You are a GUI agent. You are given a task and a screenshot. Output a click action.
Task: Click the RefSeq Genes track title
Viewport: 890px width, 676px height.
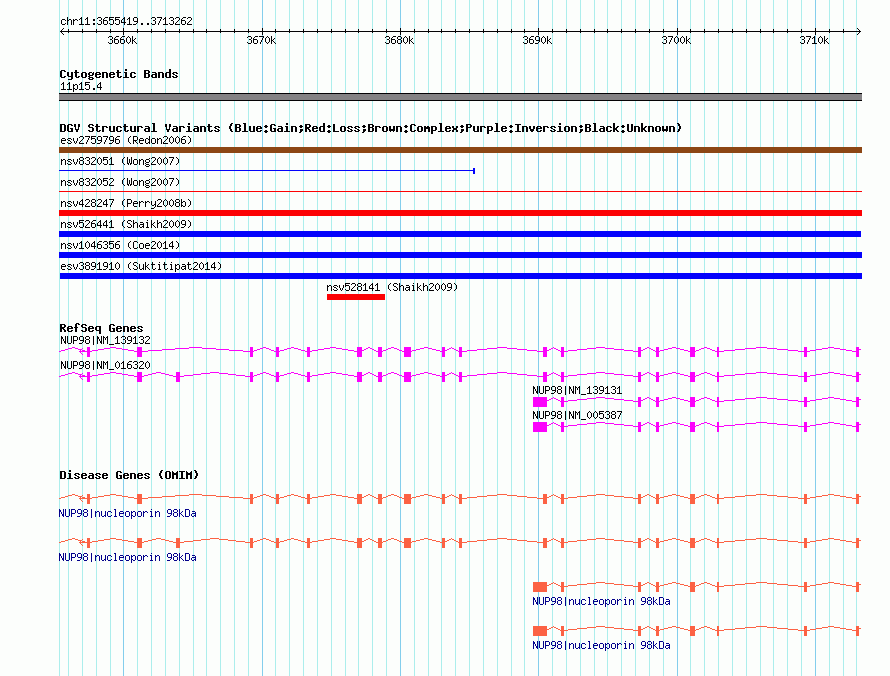click(x=101, y=328)
